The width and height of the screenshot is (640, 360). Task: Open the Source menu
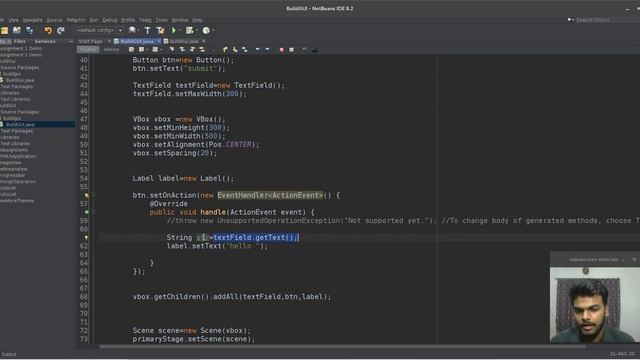coord(54,20)
